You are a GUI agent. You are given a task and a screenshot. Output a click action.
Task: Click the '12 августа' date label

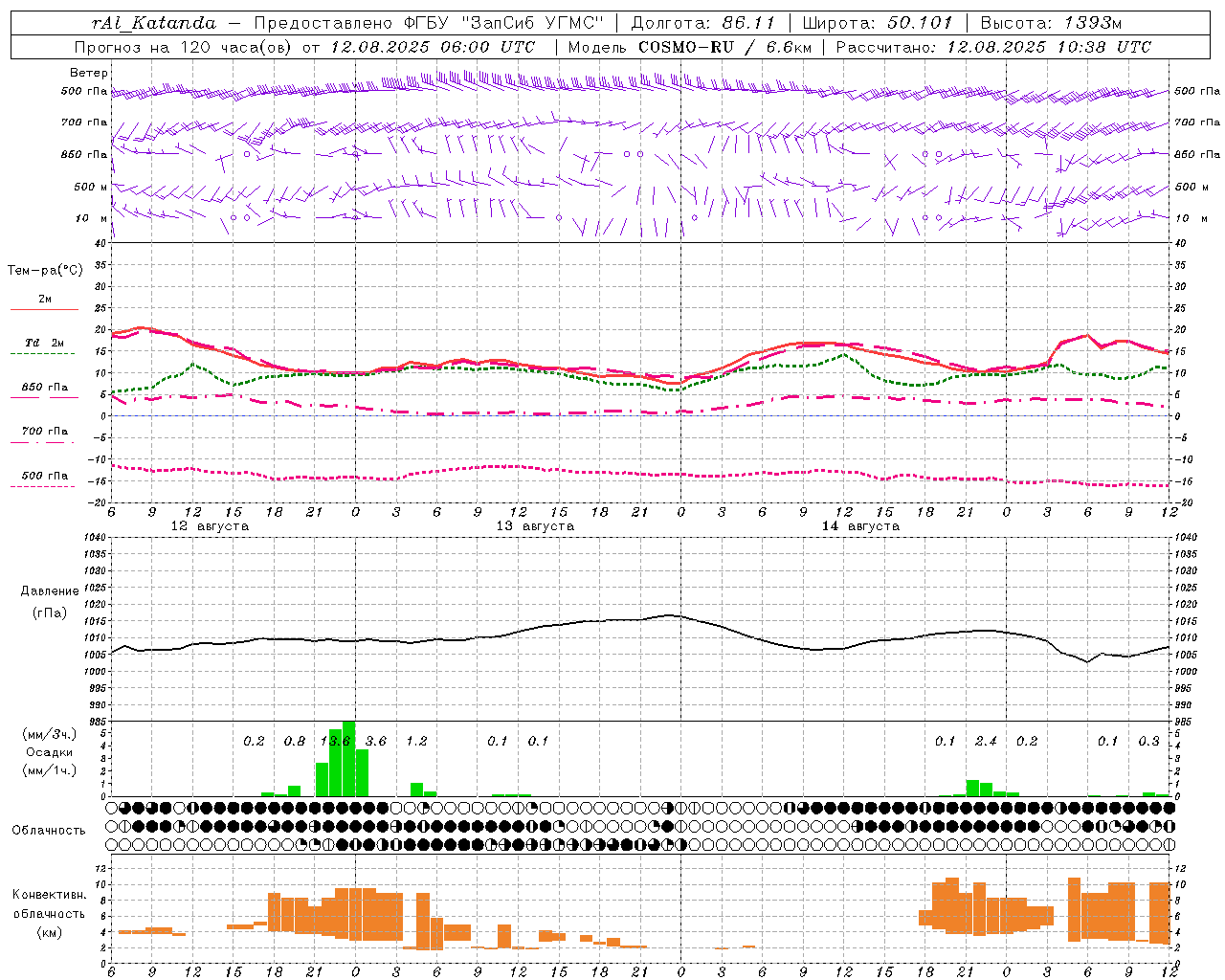[x=210, y=526]
